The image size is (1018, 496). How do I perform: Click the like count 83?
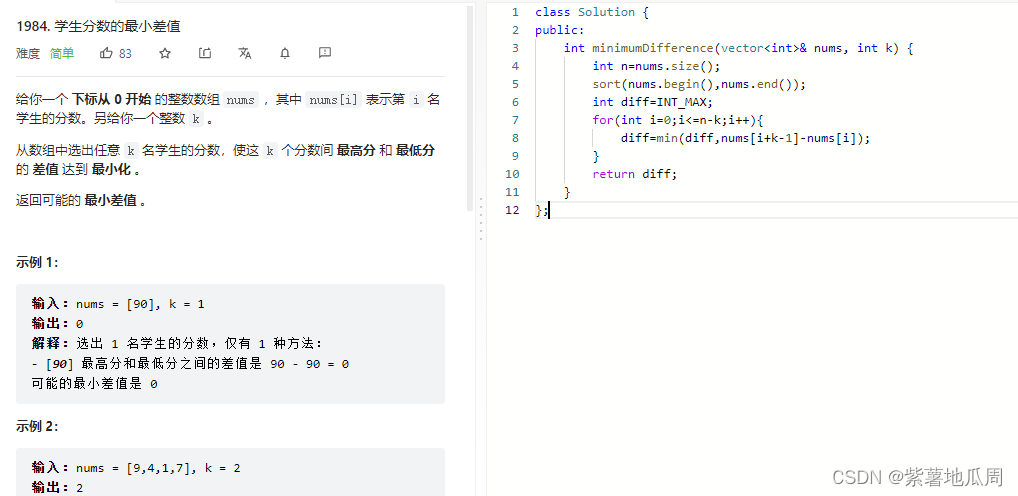point(125,54)
